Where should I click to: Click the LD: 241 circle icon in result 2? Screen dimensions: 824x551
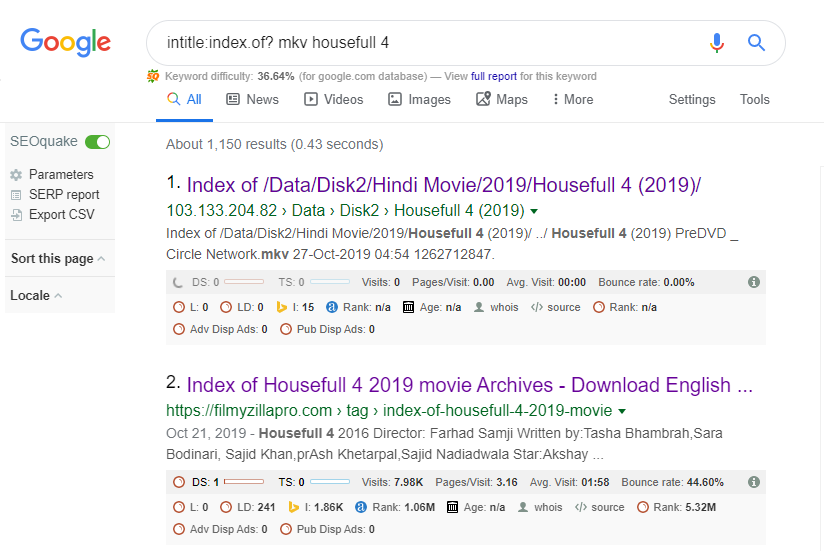[x=226, y=507]
